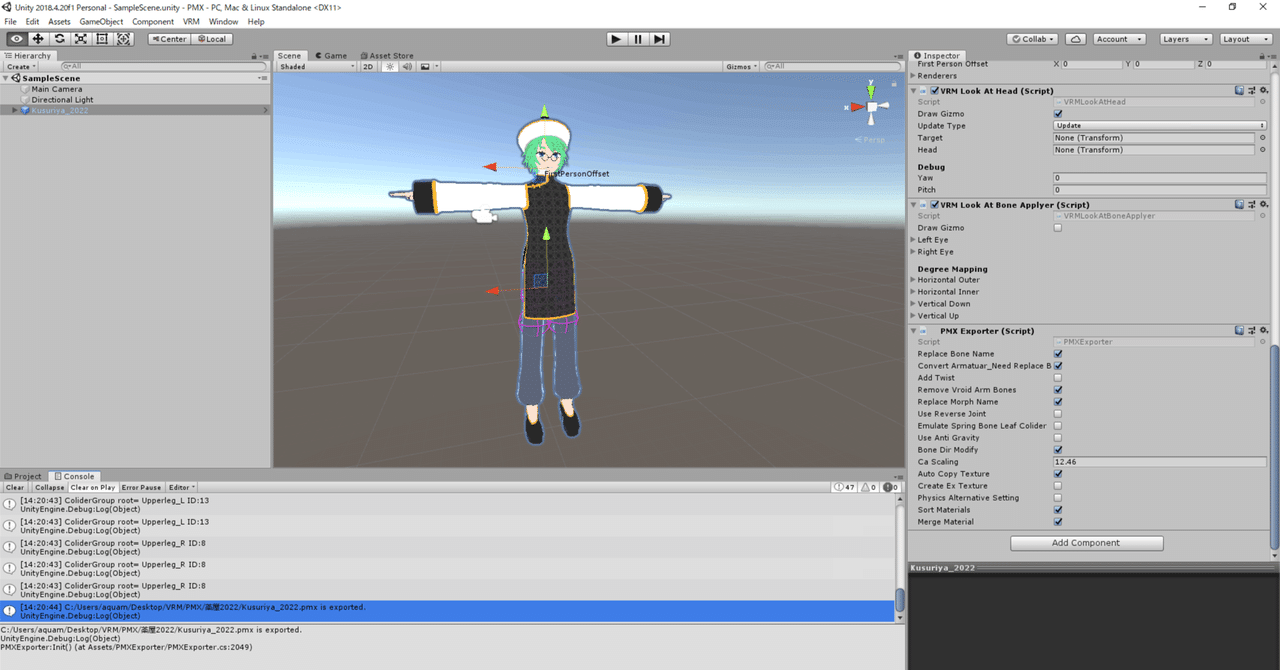
Task: Select the Hand pan tool
Action: pos(15,38)
